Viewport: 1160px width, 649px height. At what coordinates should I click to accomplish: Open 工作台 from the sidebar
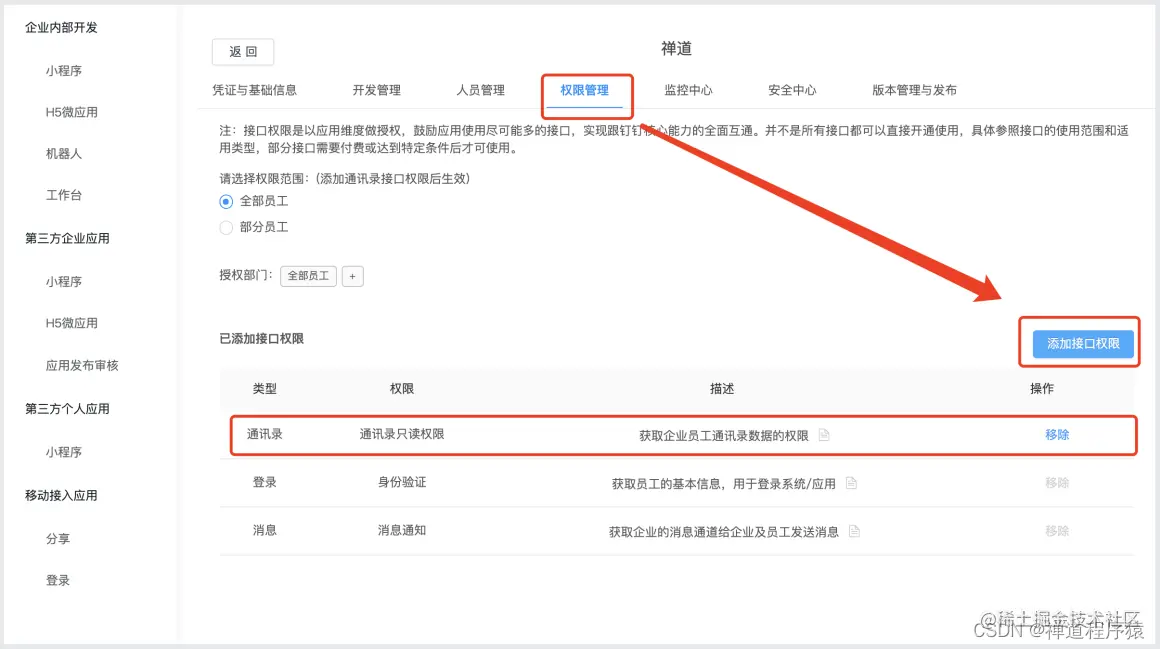click(x=62, y=195)
